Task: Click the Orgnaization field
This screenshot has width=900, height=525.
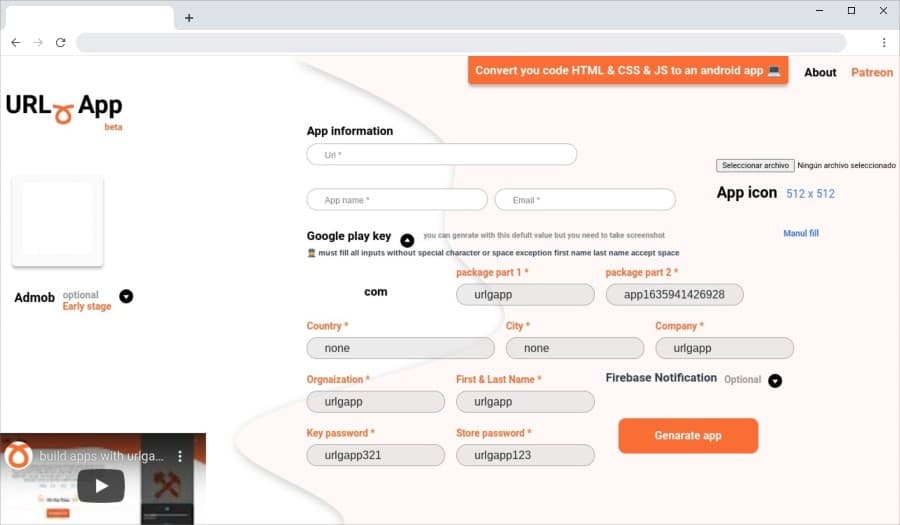Action: coord(375,402)
